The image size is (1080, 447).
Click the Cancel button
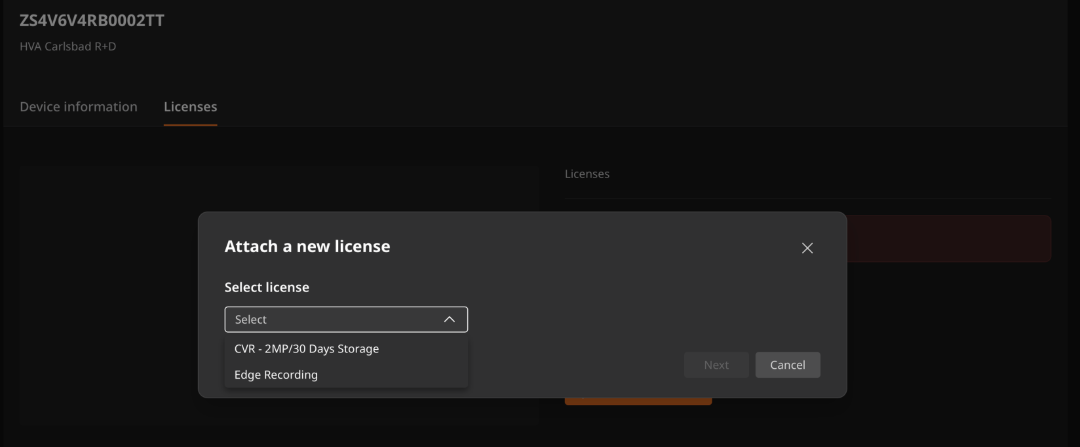click(x=787, y=365)
